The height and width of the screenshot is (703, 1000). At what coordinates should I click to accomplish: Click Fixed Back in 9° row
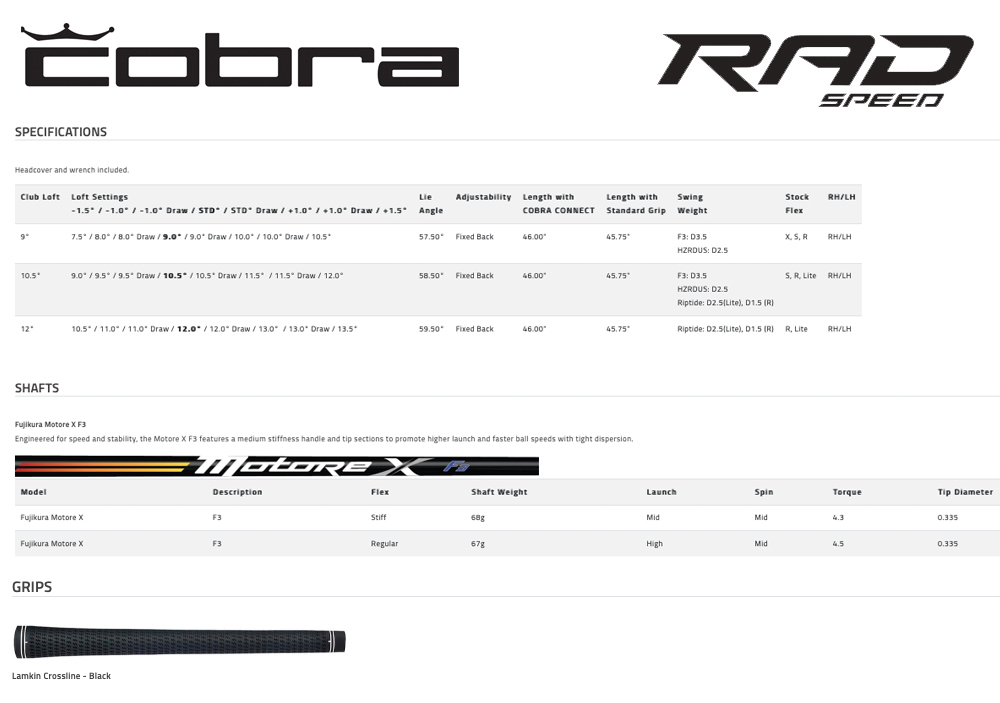pos(474,237)
